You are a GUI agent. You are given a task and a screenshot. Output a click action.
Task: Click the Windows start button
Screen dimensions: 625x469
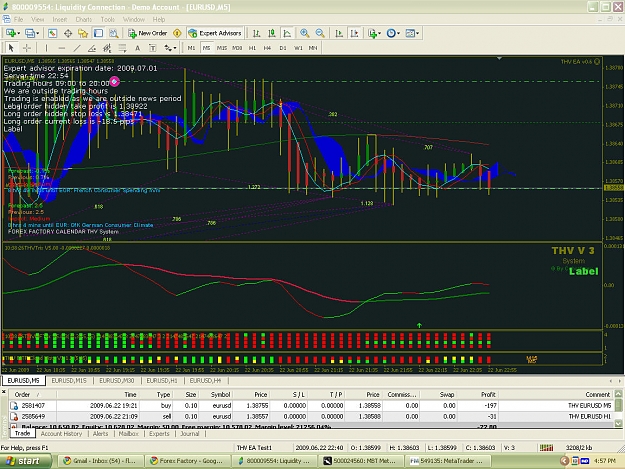[x=24, y=461]
